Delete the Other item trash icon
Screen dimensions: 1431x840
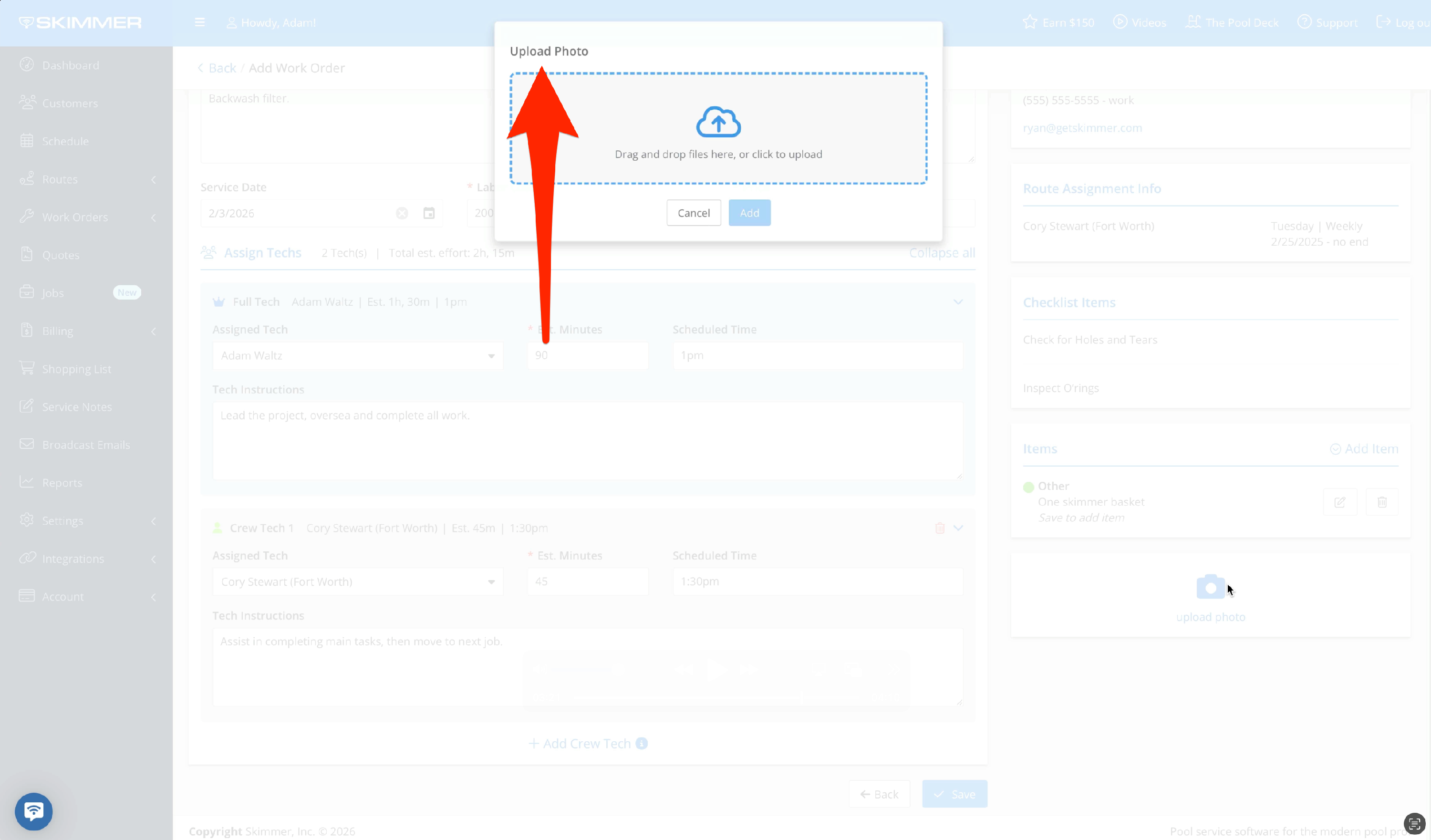point(1382,502)
